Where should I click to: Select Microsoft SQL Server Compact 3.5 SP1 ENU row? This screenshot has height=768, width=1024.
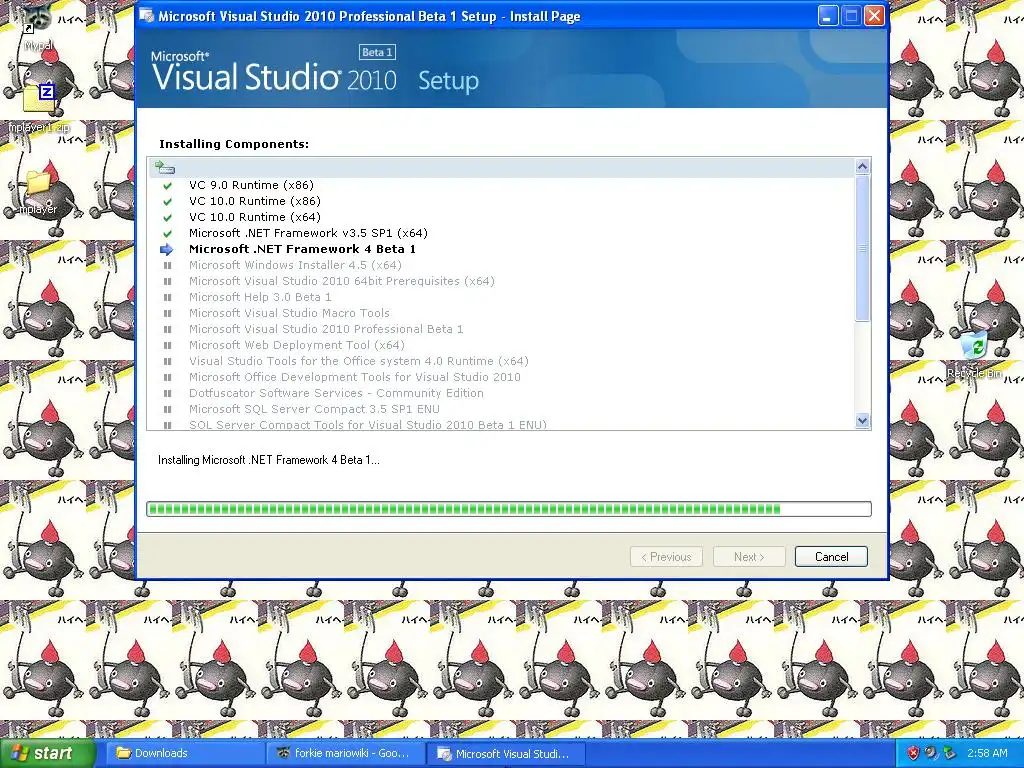pyautogui.click(x=314, y=409)
